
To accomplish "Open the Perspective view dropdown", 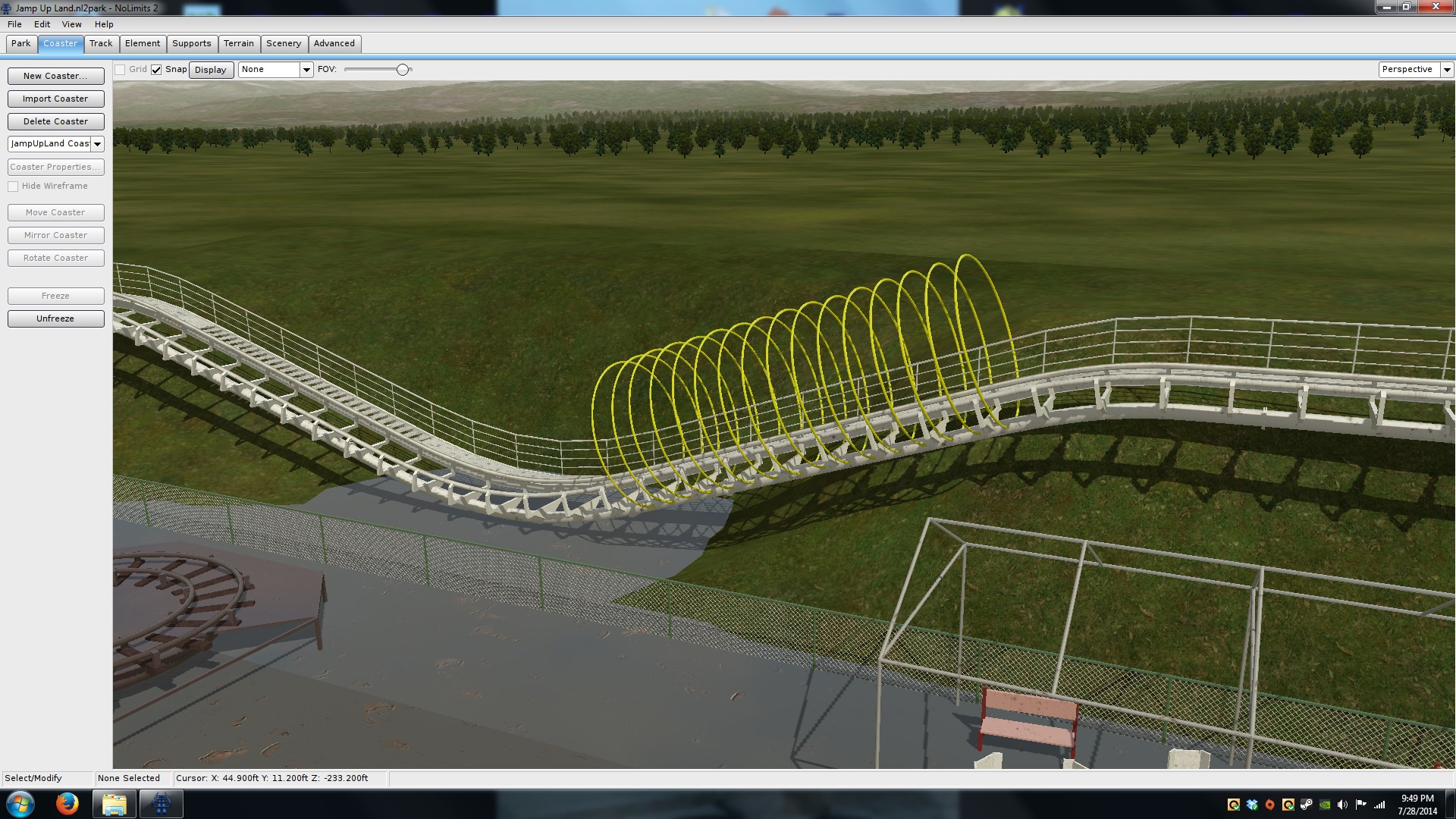I will (1447, 70).
